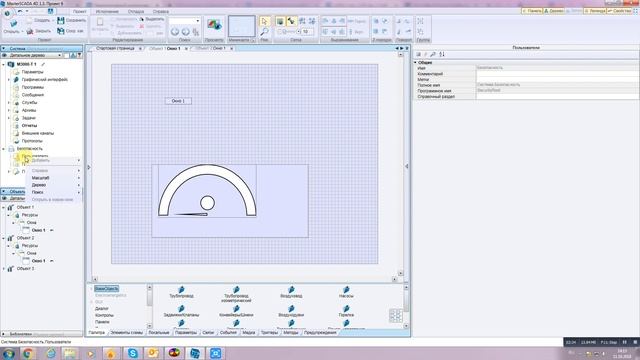Image resolution: width=640 pixels, height=360 pixels.
Task: Select the semicircular gauge on canvas
Action: coord(207,191)
